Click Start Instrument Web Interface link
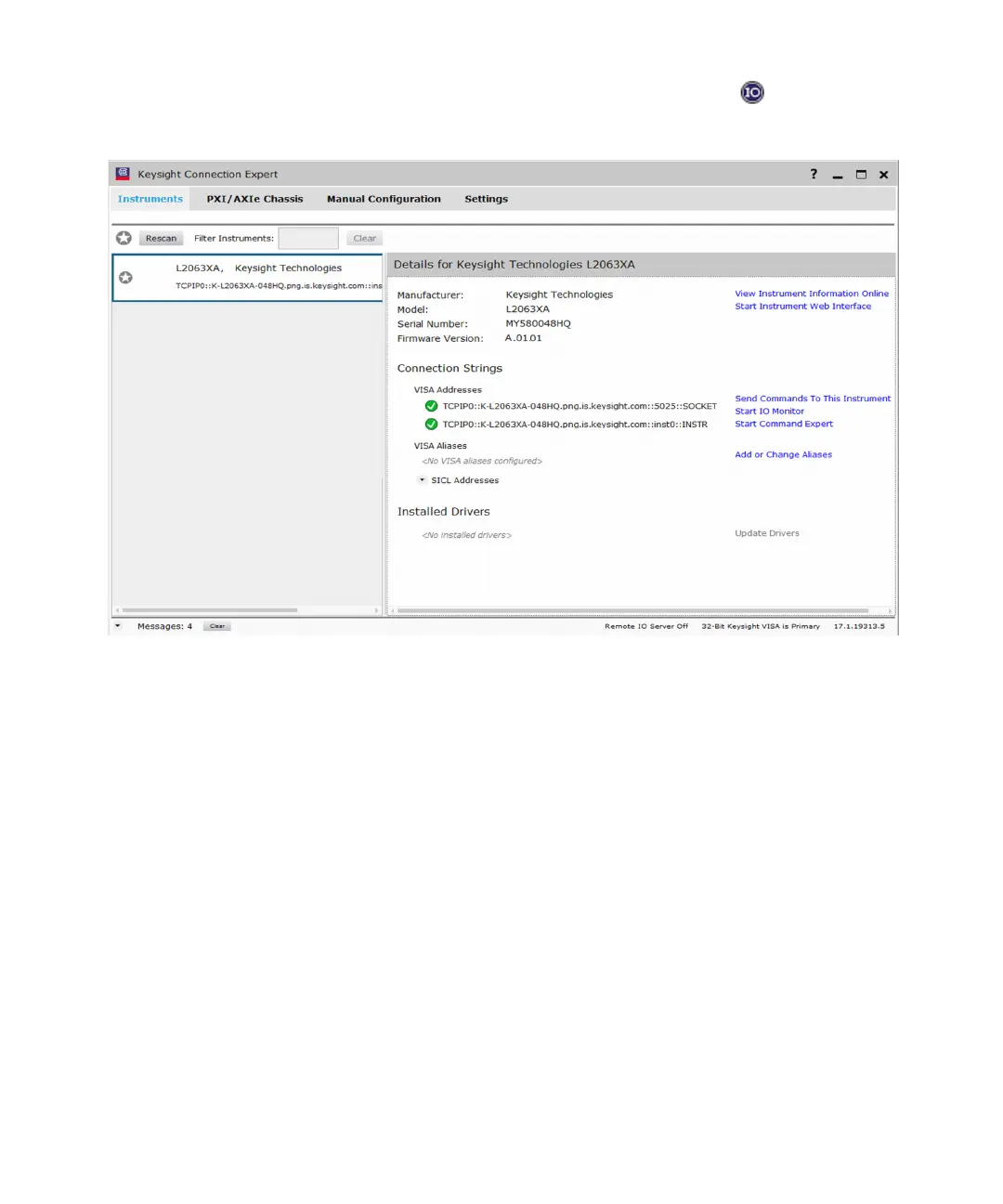1003x1204 pixels. (803, 307)
